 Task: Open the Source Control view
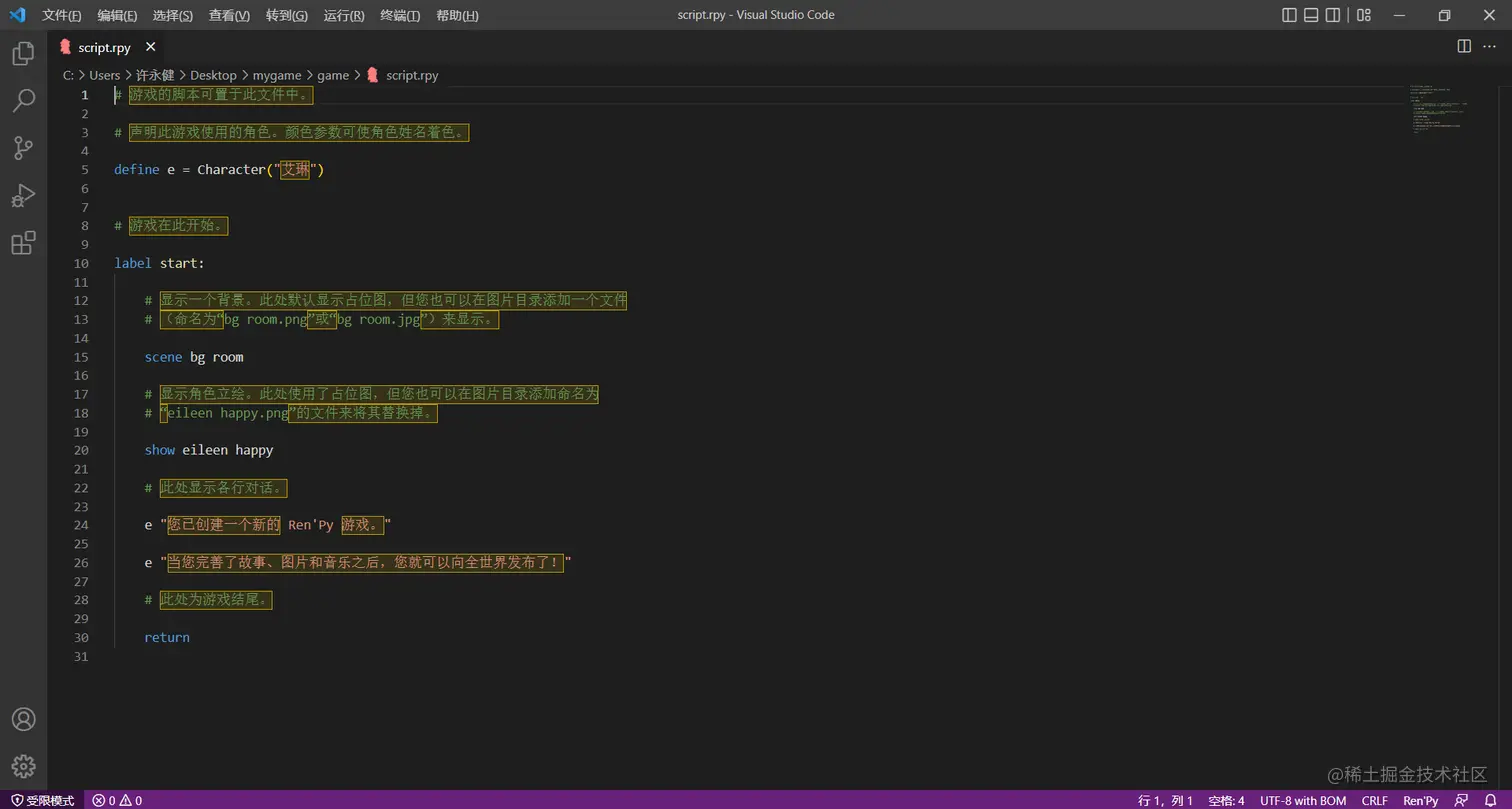pos(23,148)
